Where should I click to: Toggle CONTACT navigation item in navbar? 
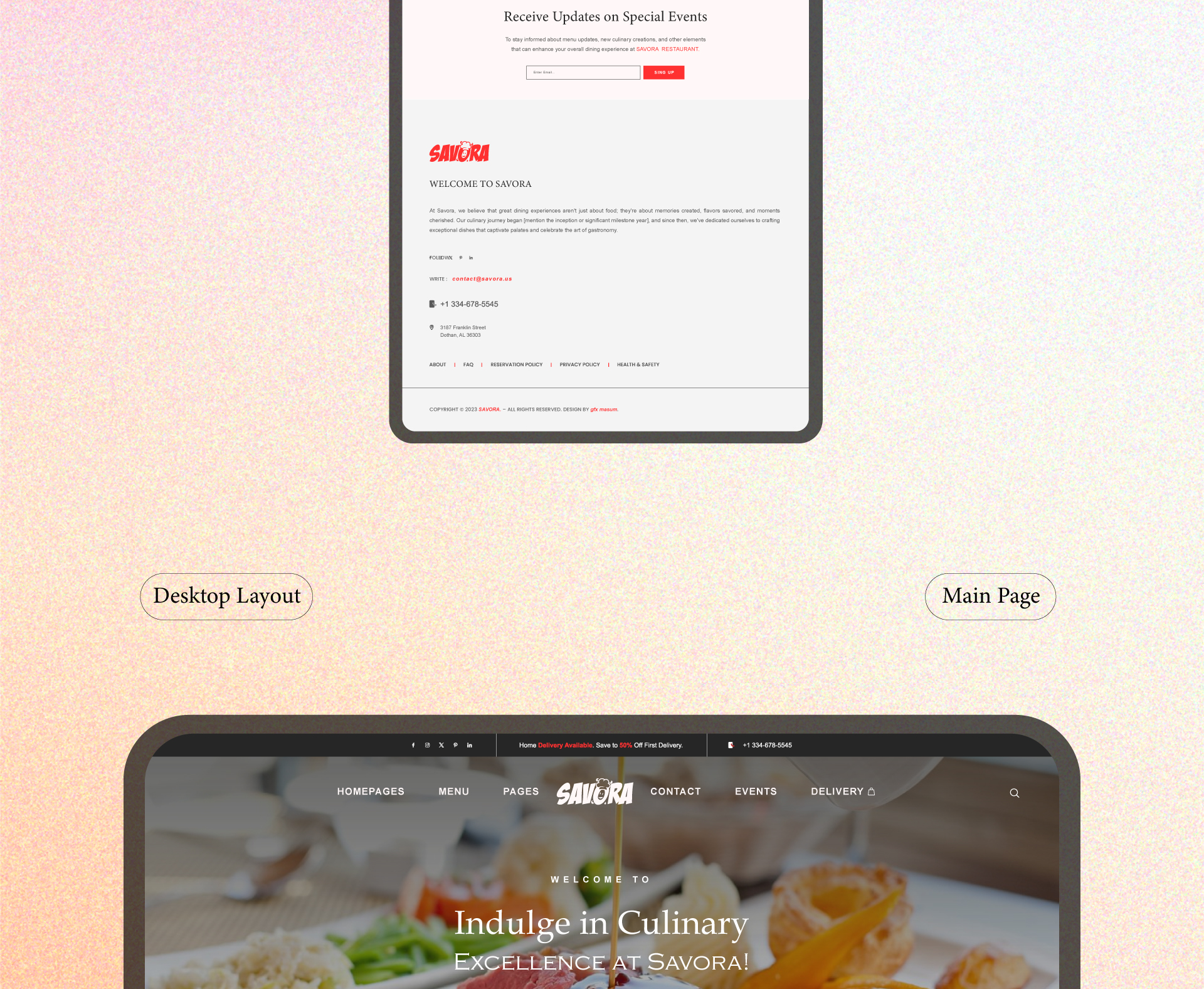pyautogui.click(x=675, y=791)
